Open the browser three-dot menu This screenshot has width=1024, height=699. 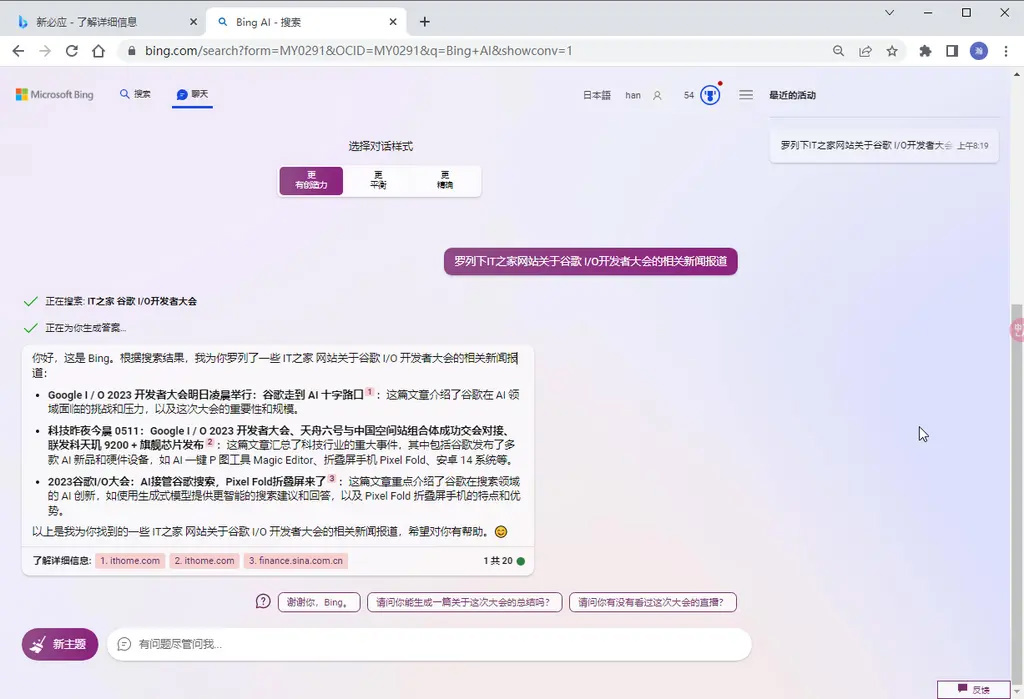pos(1005,50)
